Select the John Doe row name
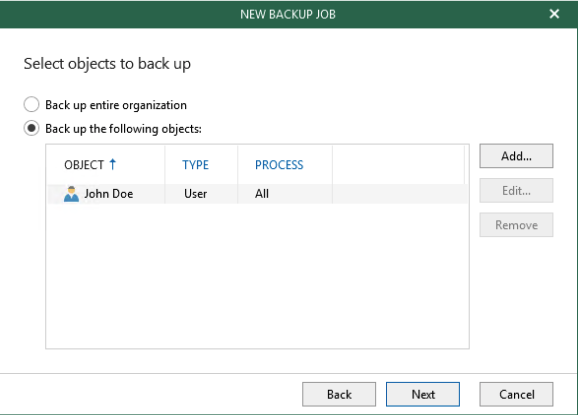The image size is (578, 415). coord(109,194)
